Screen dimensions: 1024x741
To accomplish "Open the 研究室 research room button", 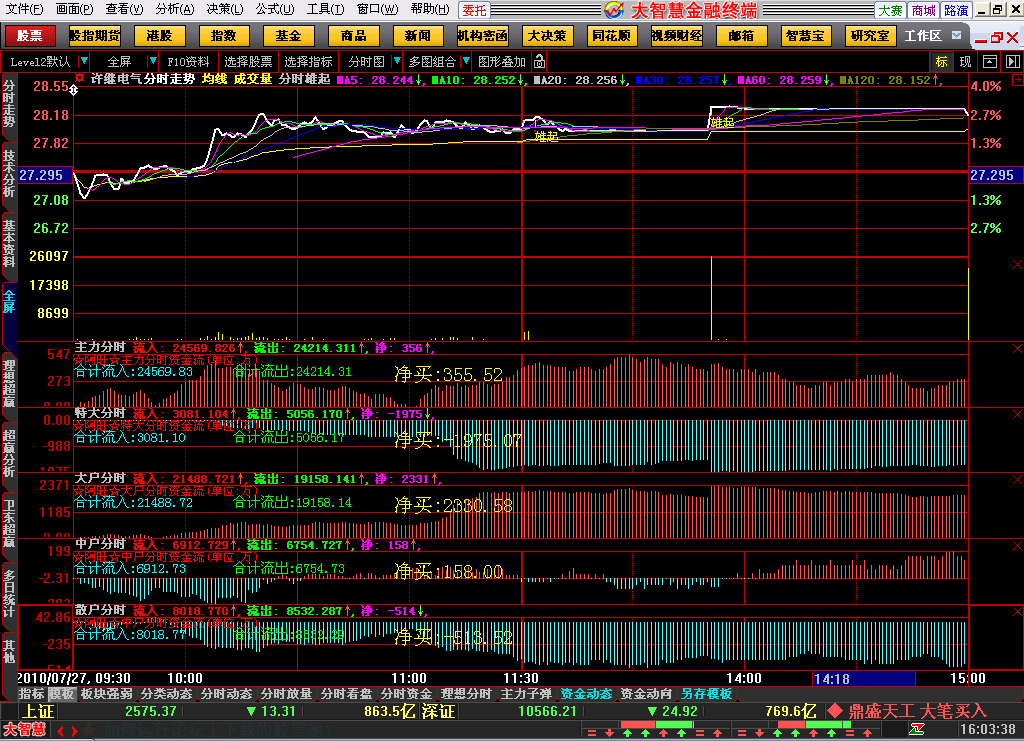I will [x=870, y=36].
